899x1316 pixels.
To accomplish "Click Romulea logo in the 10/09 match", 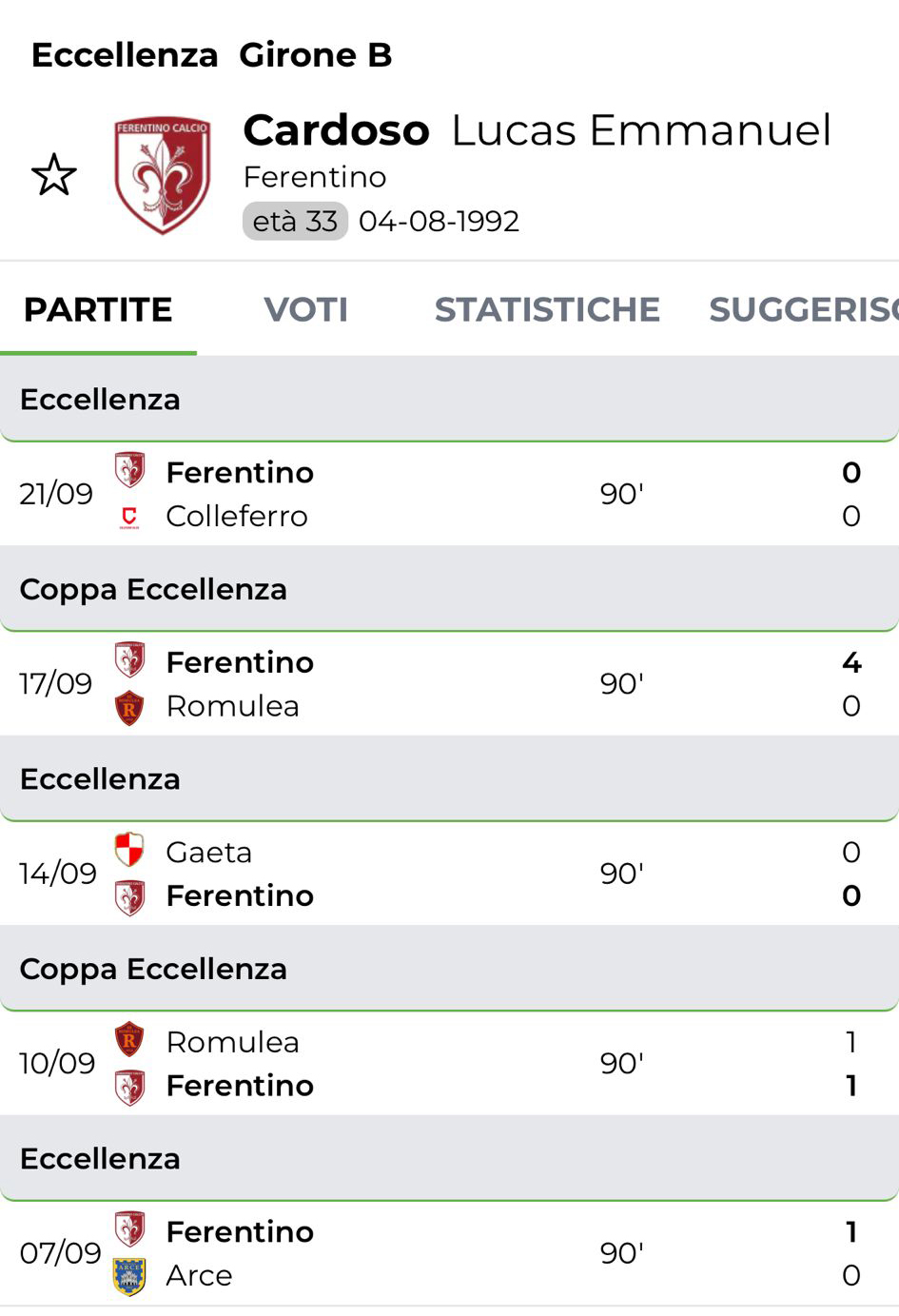I will [x=129, y=1040].
